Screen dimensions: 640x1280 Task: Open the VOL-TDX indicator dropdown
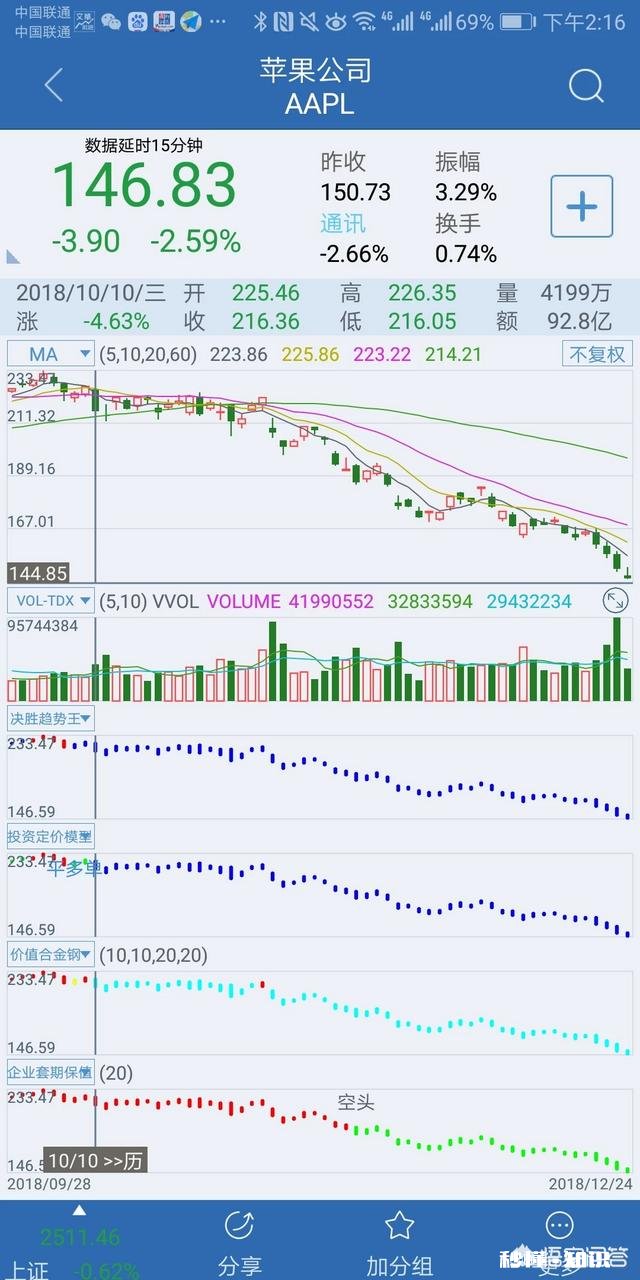51,601
